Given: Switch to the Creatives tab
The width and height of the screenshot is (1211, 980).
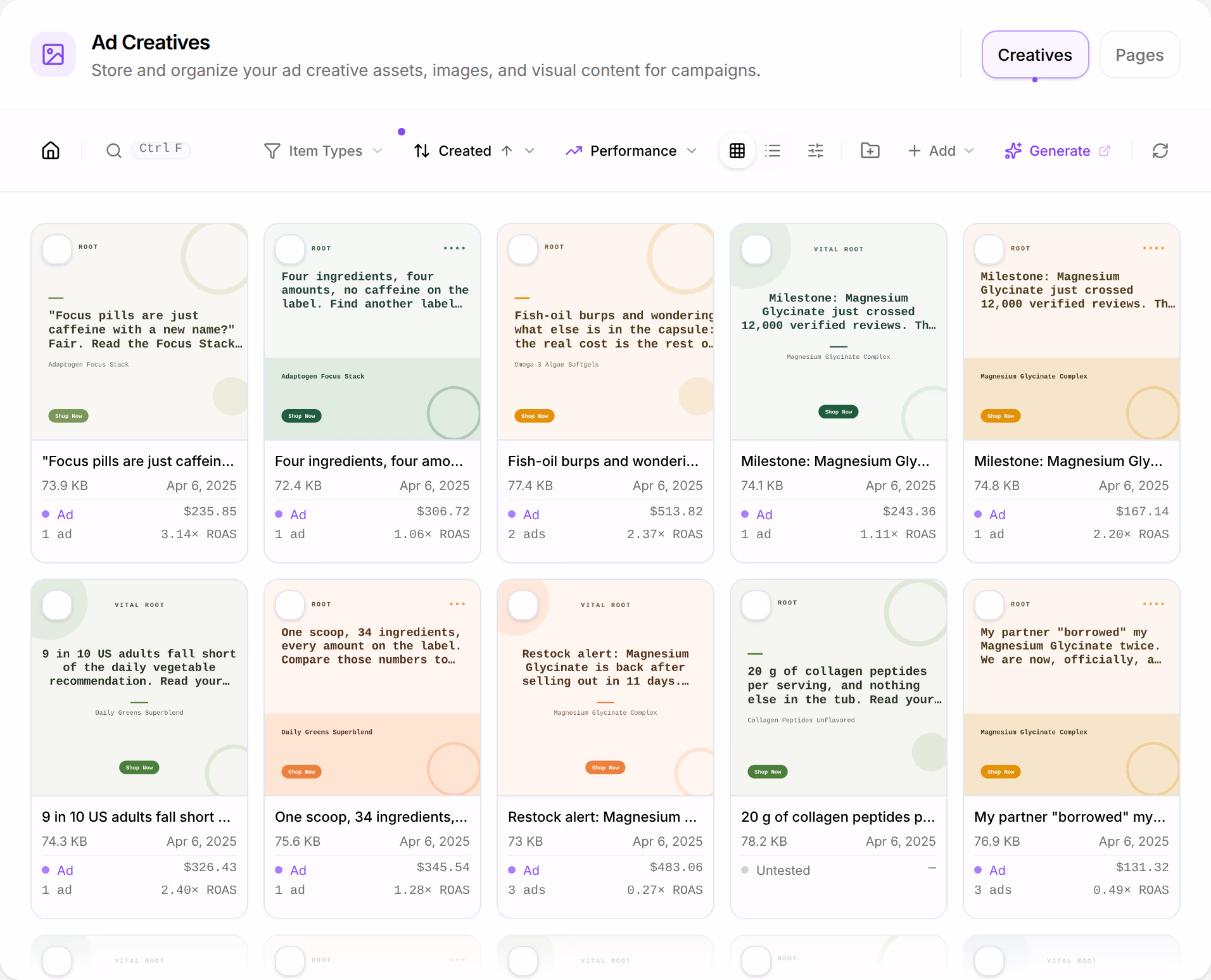Looking at the screenshot, I should tap(1035, 55).
